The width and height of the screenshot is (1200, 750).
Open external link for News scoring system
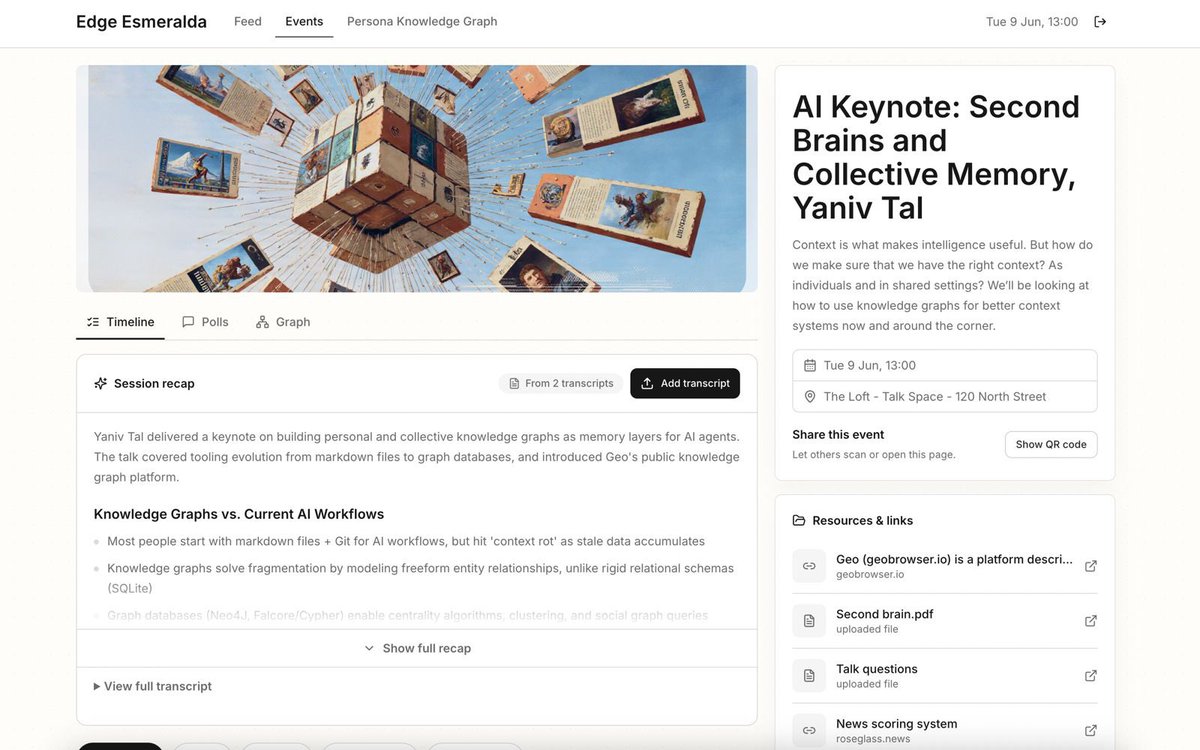[x=1091, y=731]
